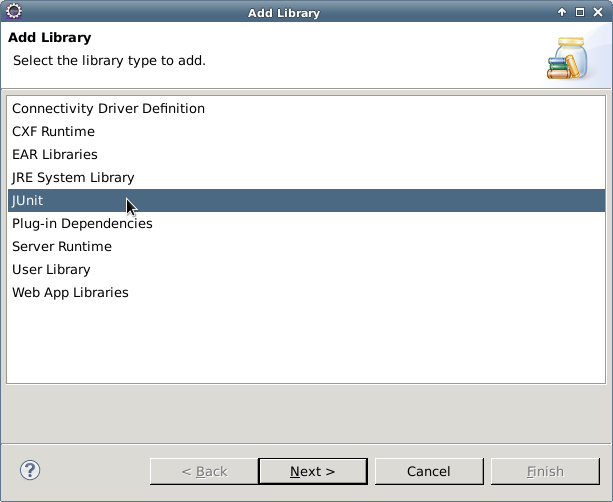613x502 pixels.
Task: Close the Add Library dialog
Action: point(598,12)
